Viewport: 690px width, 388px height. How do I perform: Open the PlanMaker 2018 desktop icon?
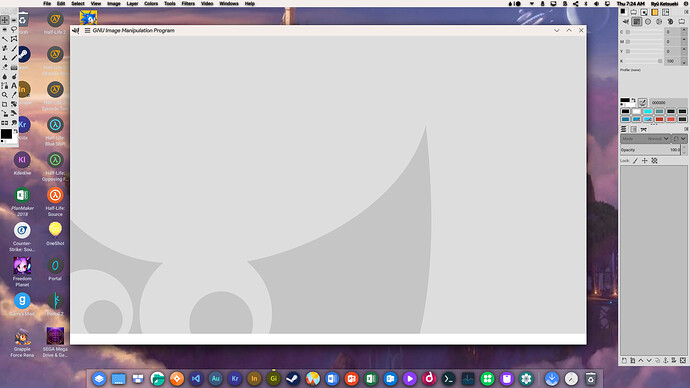click(x=22, y=201)
